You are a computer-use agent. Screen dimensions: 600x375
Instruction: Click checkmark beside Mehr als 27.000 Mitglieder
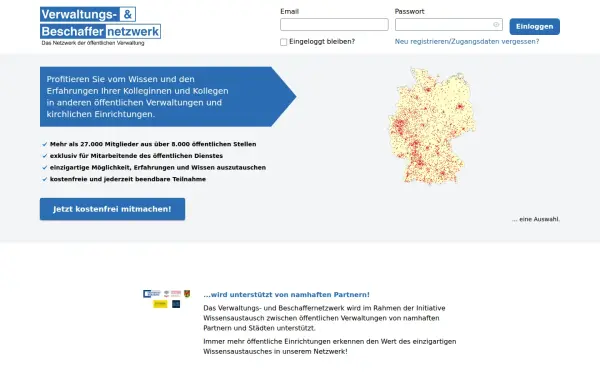pos(45,144)
